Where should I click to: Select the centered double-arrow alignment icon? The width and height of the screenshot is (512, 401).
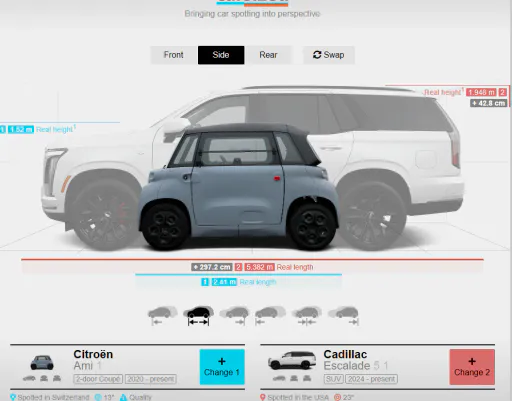pyautogui.click(x=198, y=315)
